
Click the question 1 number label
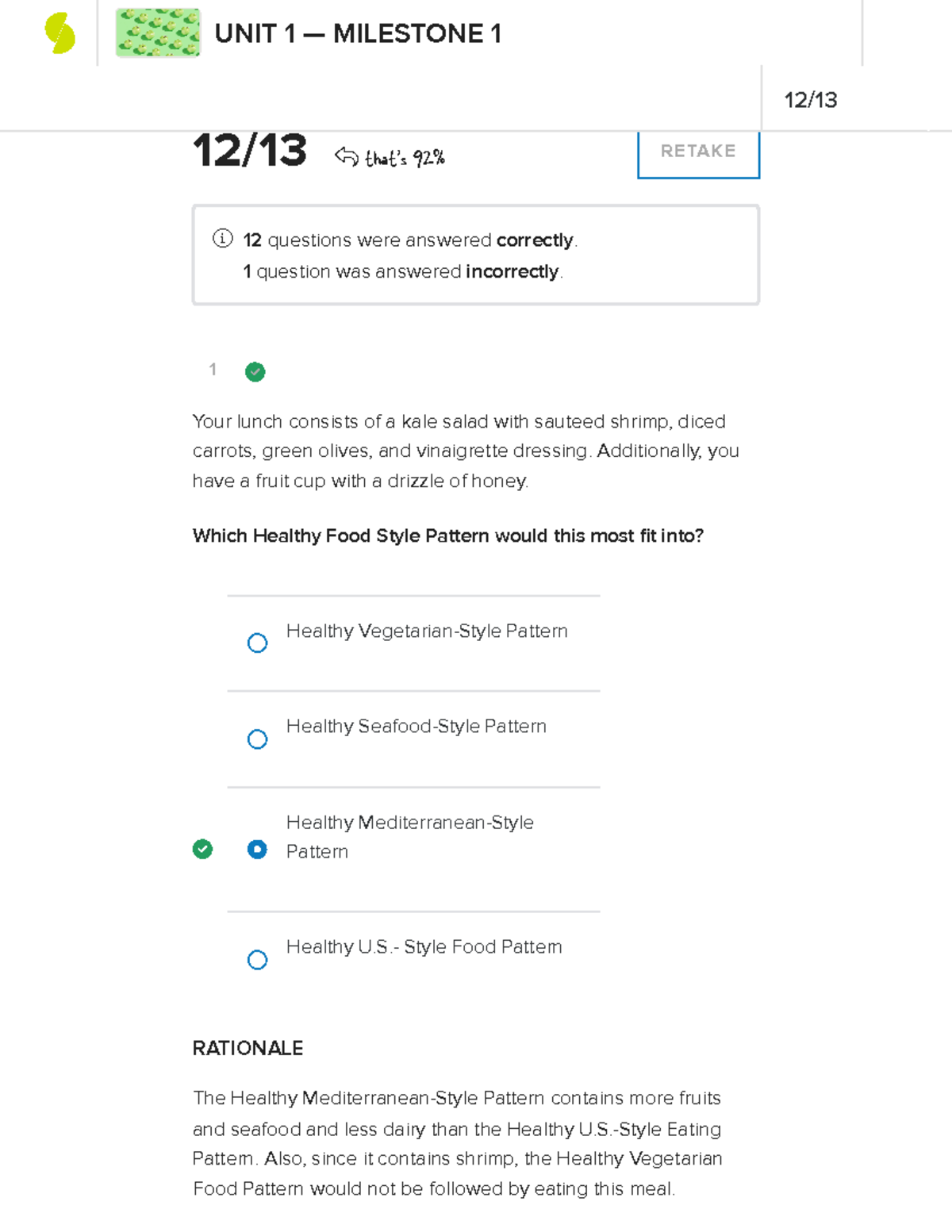click(213, 370)
